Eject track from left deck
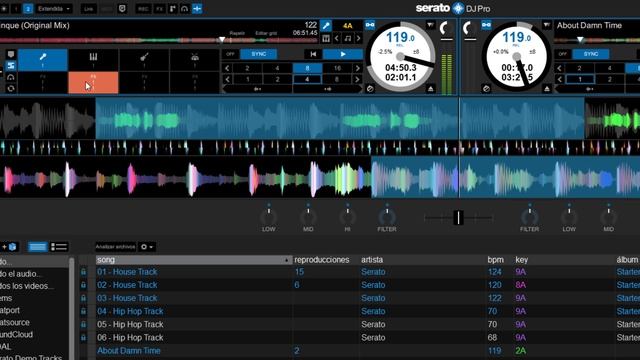640x360 pixels. [431, 89]
